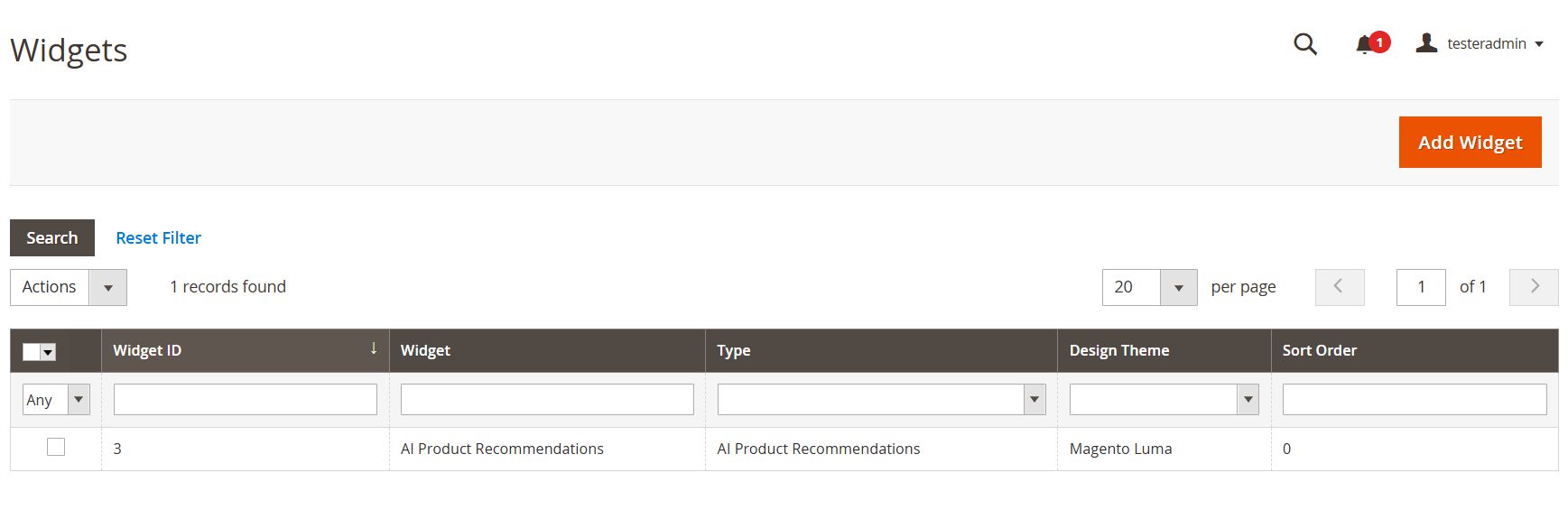This screenshot has width=1568, height=519.
Task: Click the Widget ID sort arrow
Action: [374, 348]
